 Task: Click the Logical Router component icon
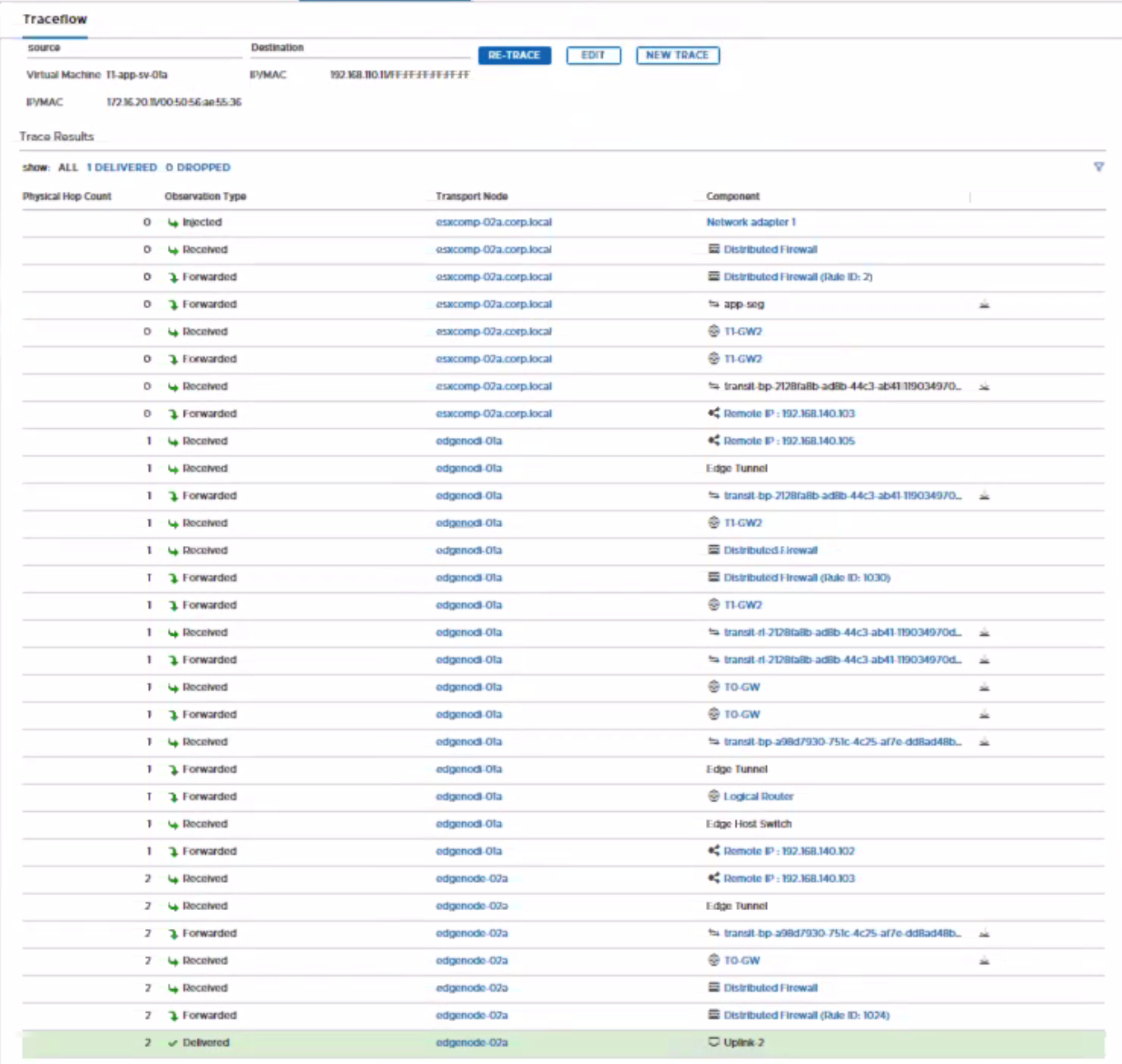[x=713, y=796]
